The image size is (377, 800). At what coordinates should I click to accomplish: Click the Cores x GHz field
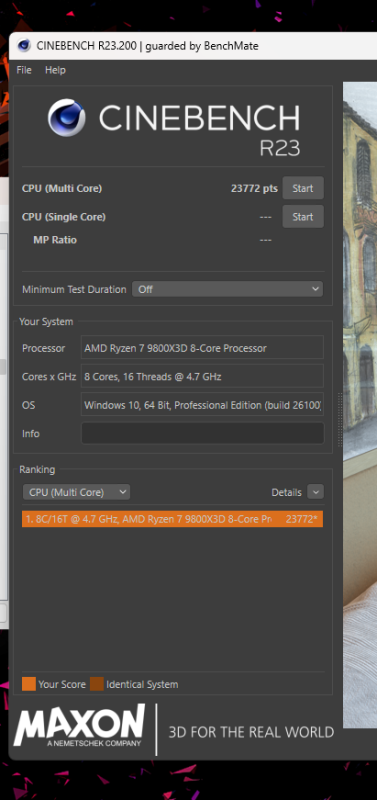point(203,377)
